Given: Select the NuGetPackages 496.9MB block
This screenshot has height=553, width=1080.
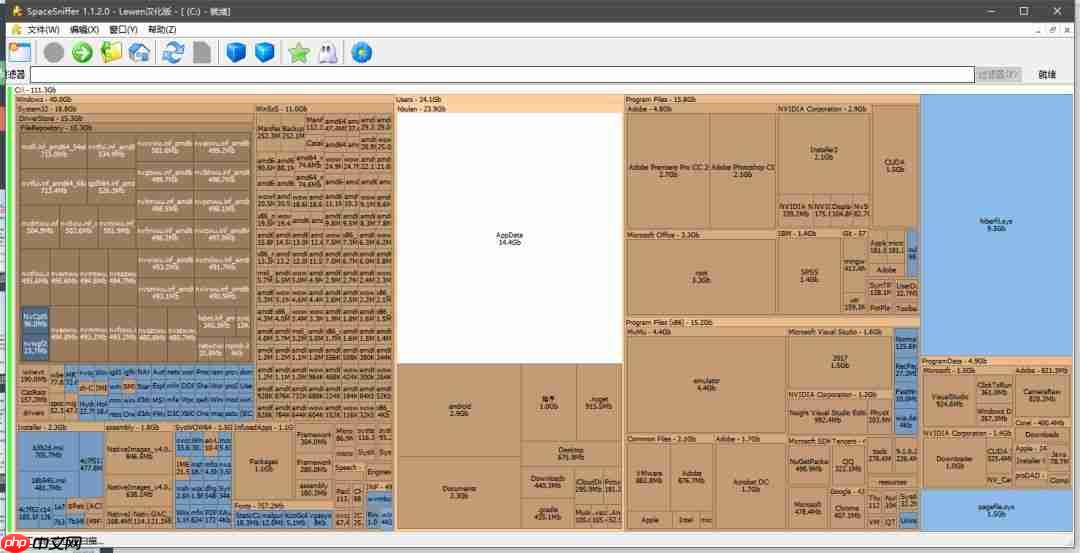Looking at the screenshot, I should pyautogui.click(x=809, y=465).
